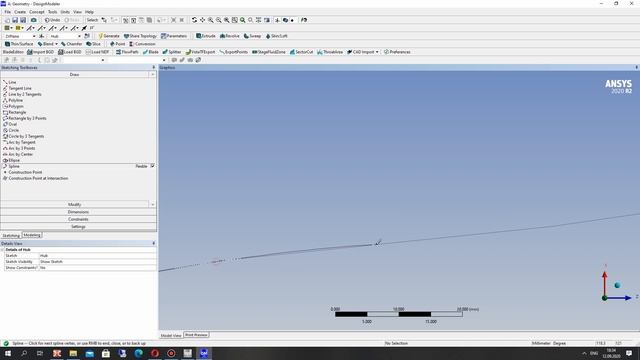This screenshot has height=360, width=640.
Task: Switch to the Print Preview tab
Action: 196,335
